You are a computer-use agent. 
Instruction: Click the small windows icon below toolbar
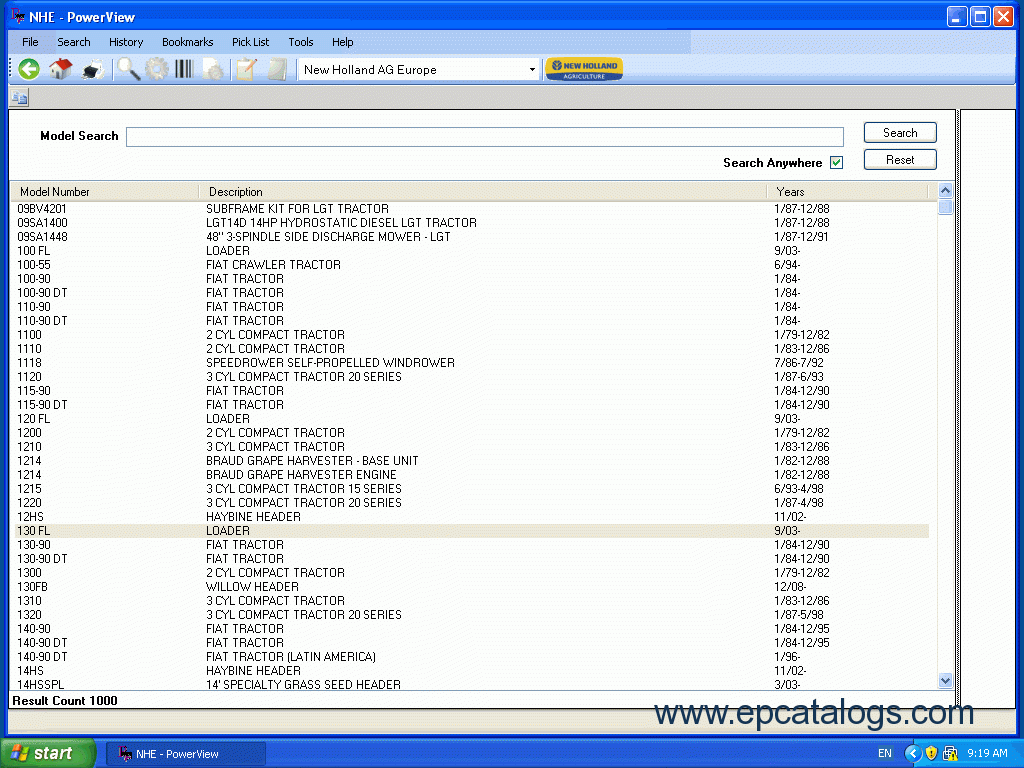[x=19, y=98]
